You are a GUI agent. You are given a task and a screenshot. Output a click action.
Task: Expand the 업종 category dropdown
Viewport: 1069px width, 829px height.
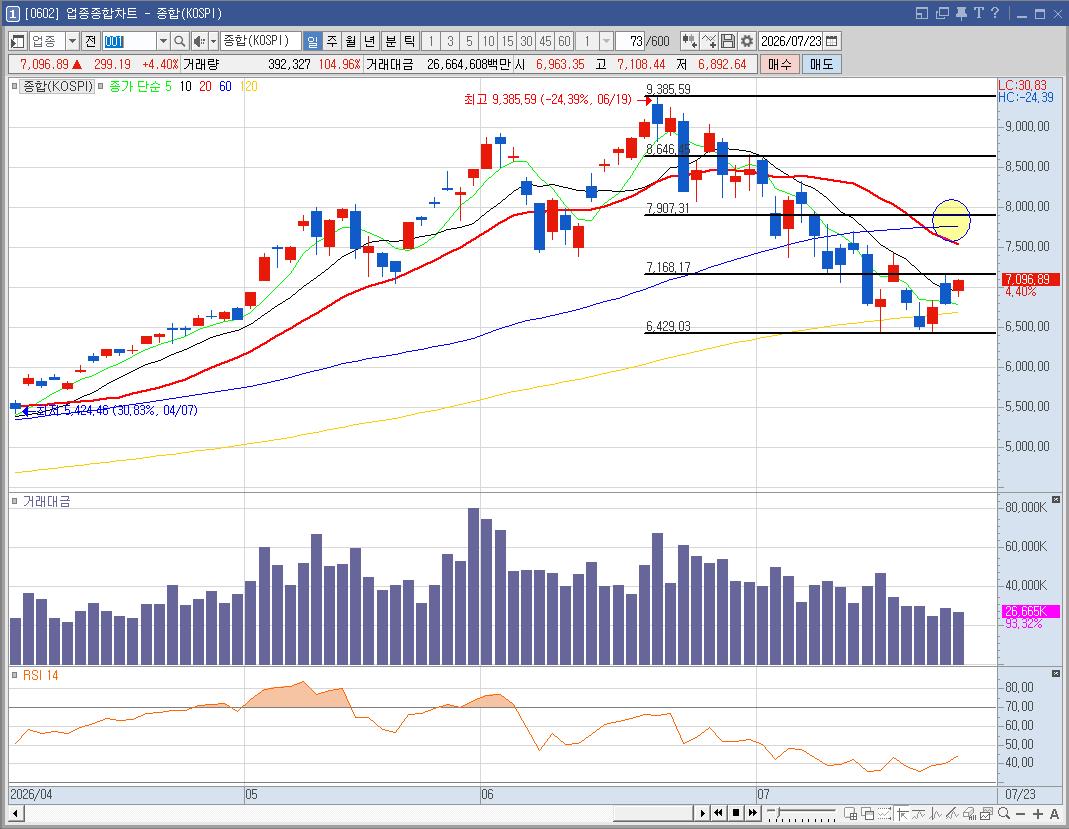pyautogui.click(x=72, y=41)
